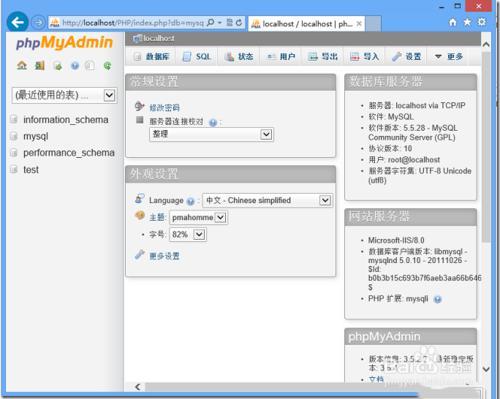Open the 更多 menu dropdown
This screenshot has height=399, width=500.
(449, 57)
